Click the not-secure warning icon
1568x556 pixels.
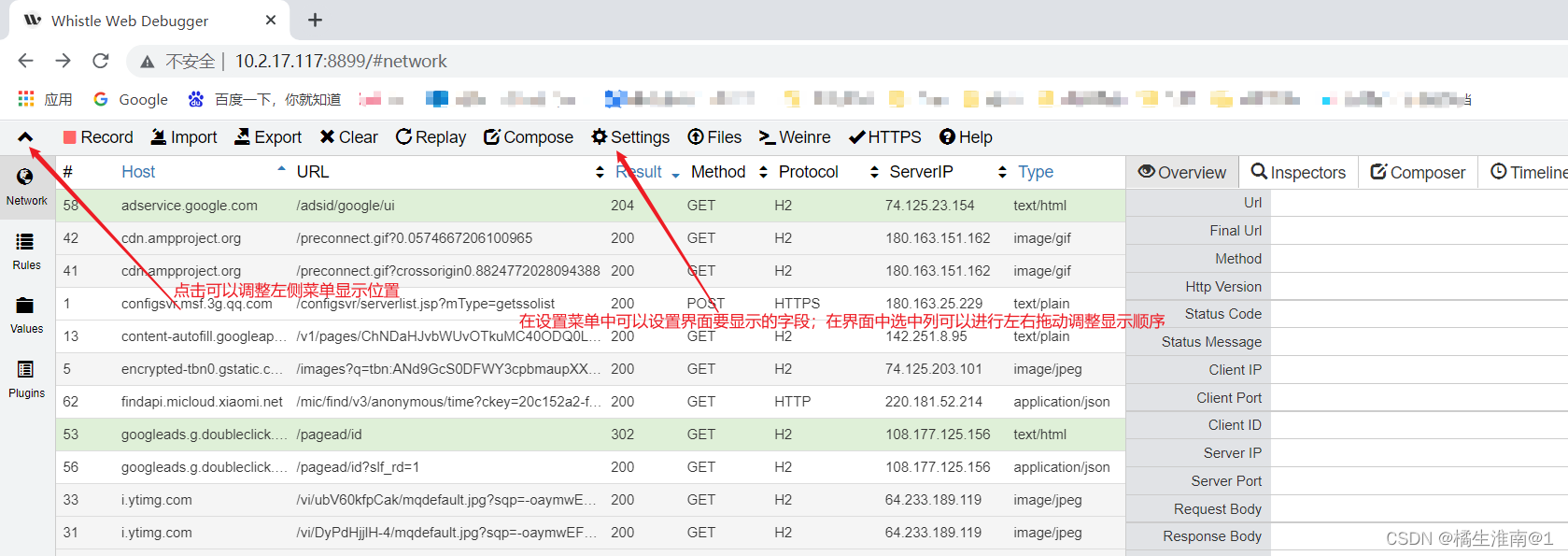click(x=148, y=62)
